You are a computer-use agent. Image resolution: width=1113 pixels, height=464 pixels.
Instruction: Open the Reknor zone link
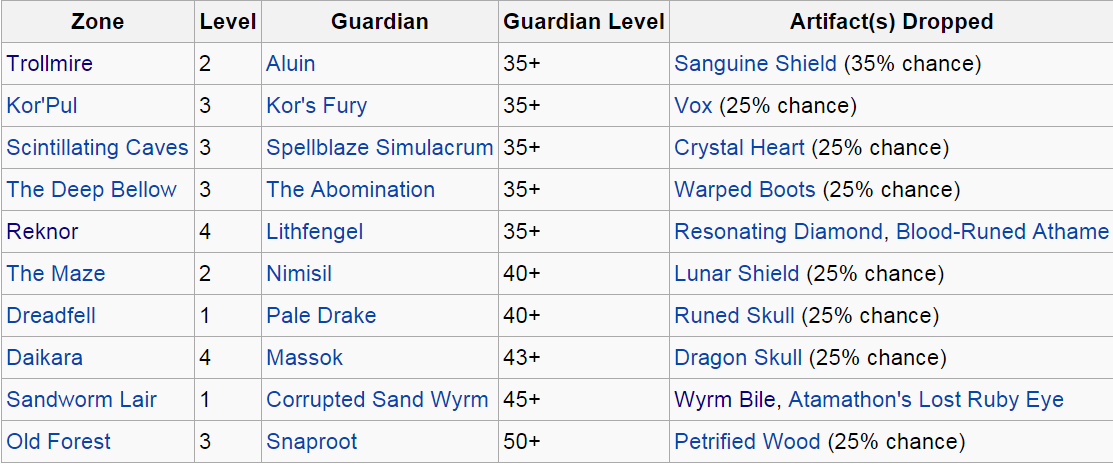click(x=42, y=232)
